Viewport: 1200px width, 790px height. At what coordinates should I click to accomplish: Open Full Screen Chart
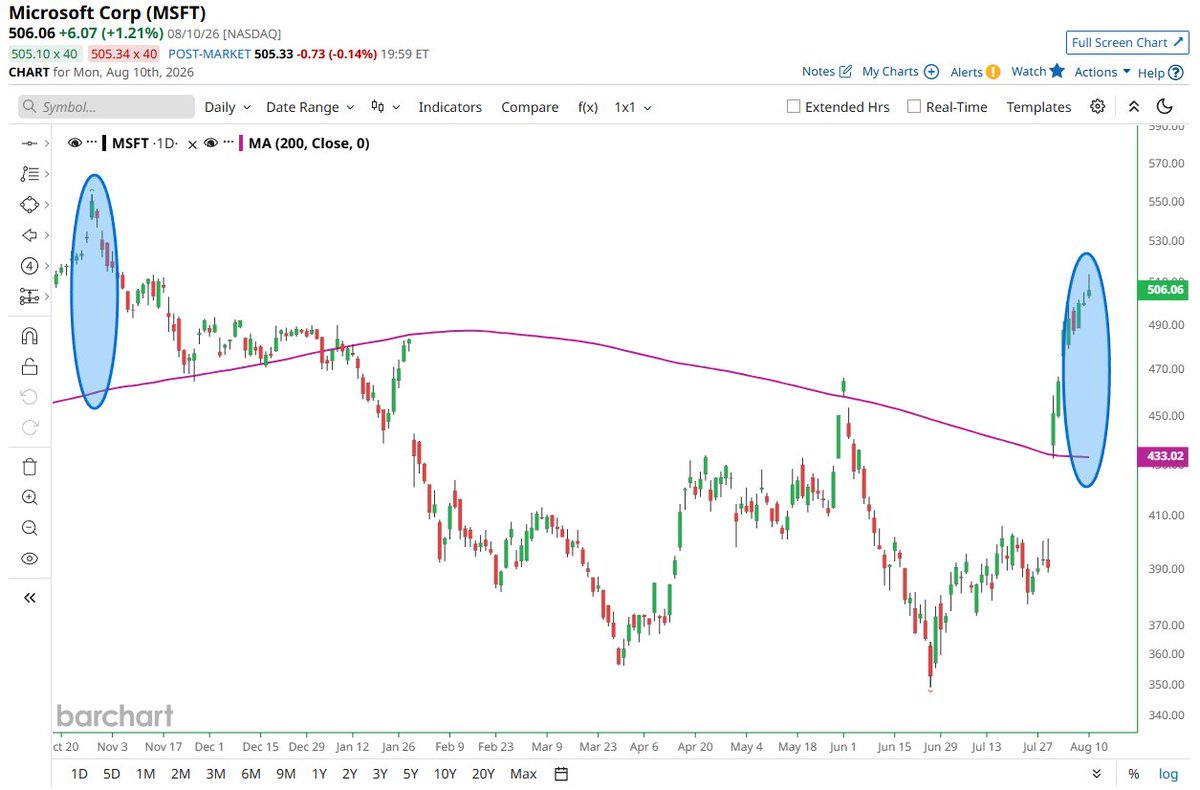pyautogui.click(x=1126, y=42)
